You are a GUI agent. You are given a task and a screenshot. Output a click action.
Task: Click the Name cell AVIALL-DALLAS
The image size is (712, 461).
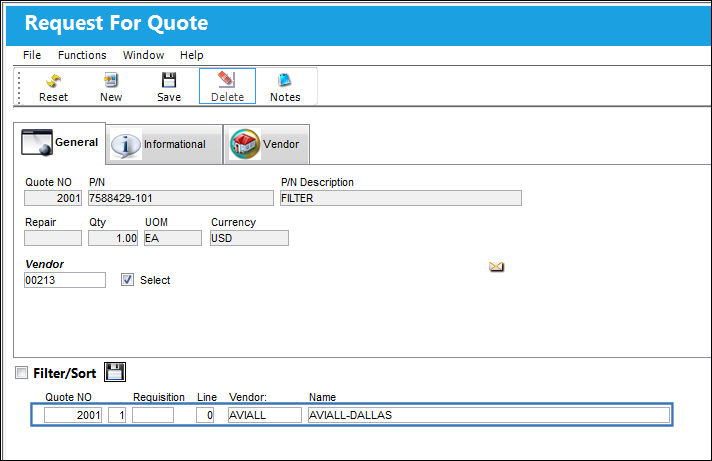point(489,415)
